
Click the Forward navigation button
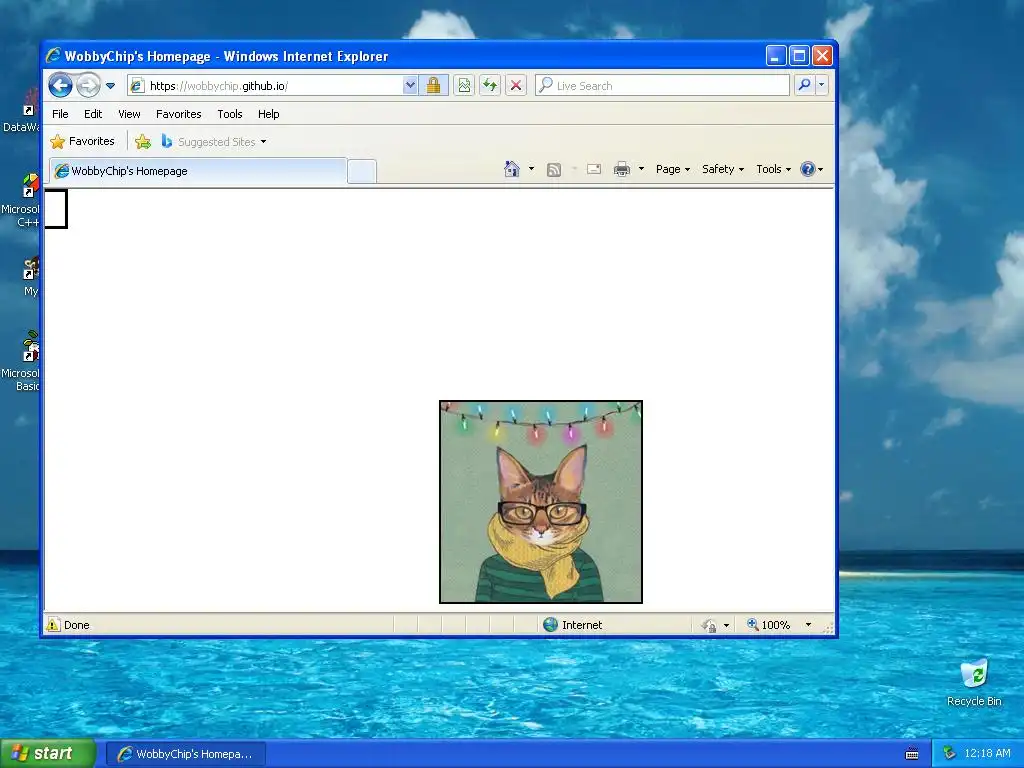tap(88, 86)
